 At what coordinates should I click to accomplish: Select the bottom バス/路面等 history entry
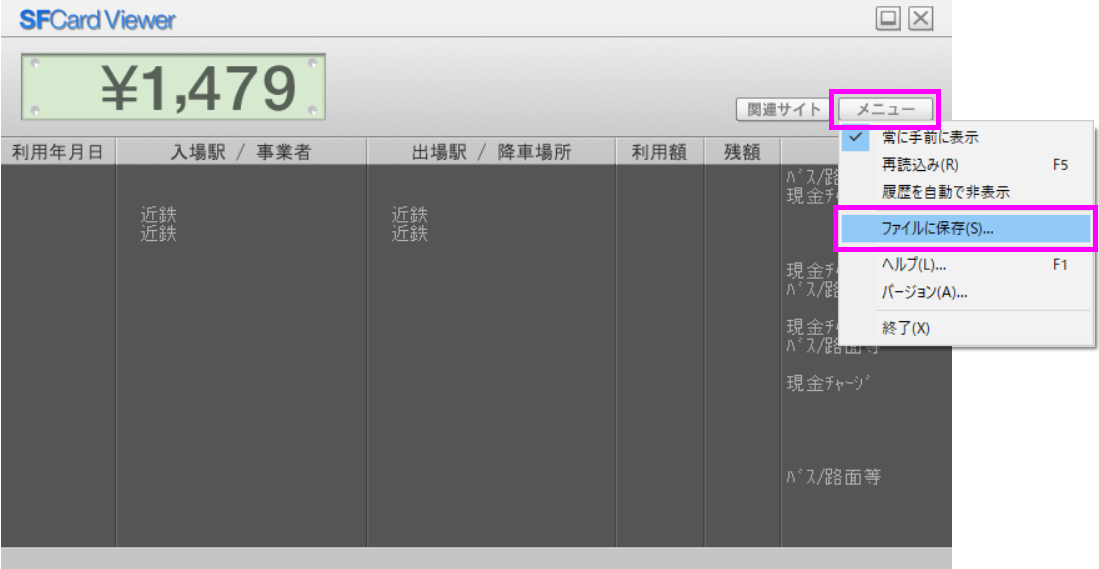point(834,477)
